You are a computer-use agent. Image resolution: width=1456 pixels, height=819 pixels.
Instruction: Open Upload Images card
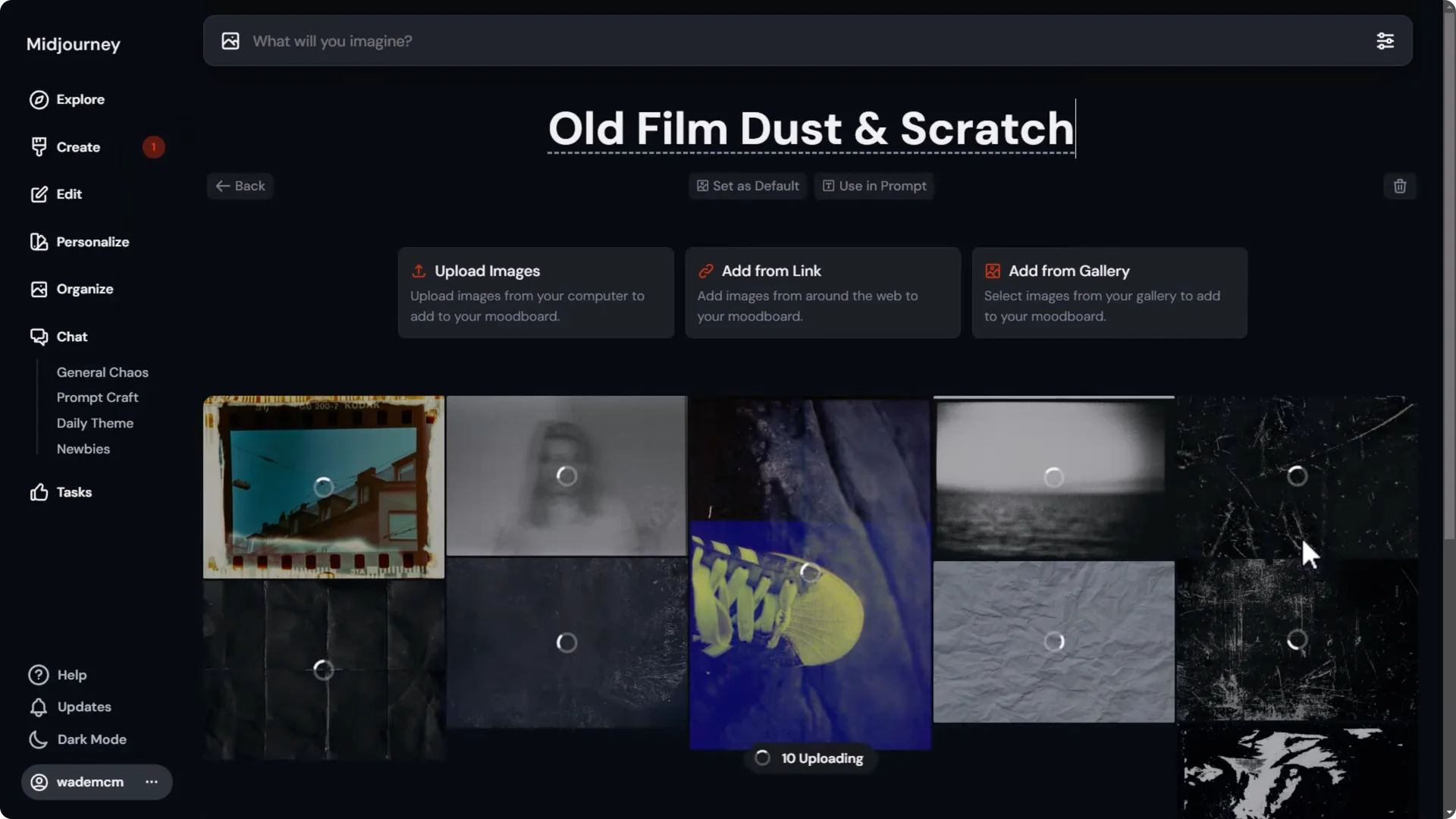pos(535,293)
